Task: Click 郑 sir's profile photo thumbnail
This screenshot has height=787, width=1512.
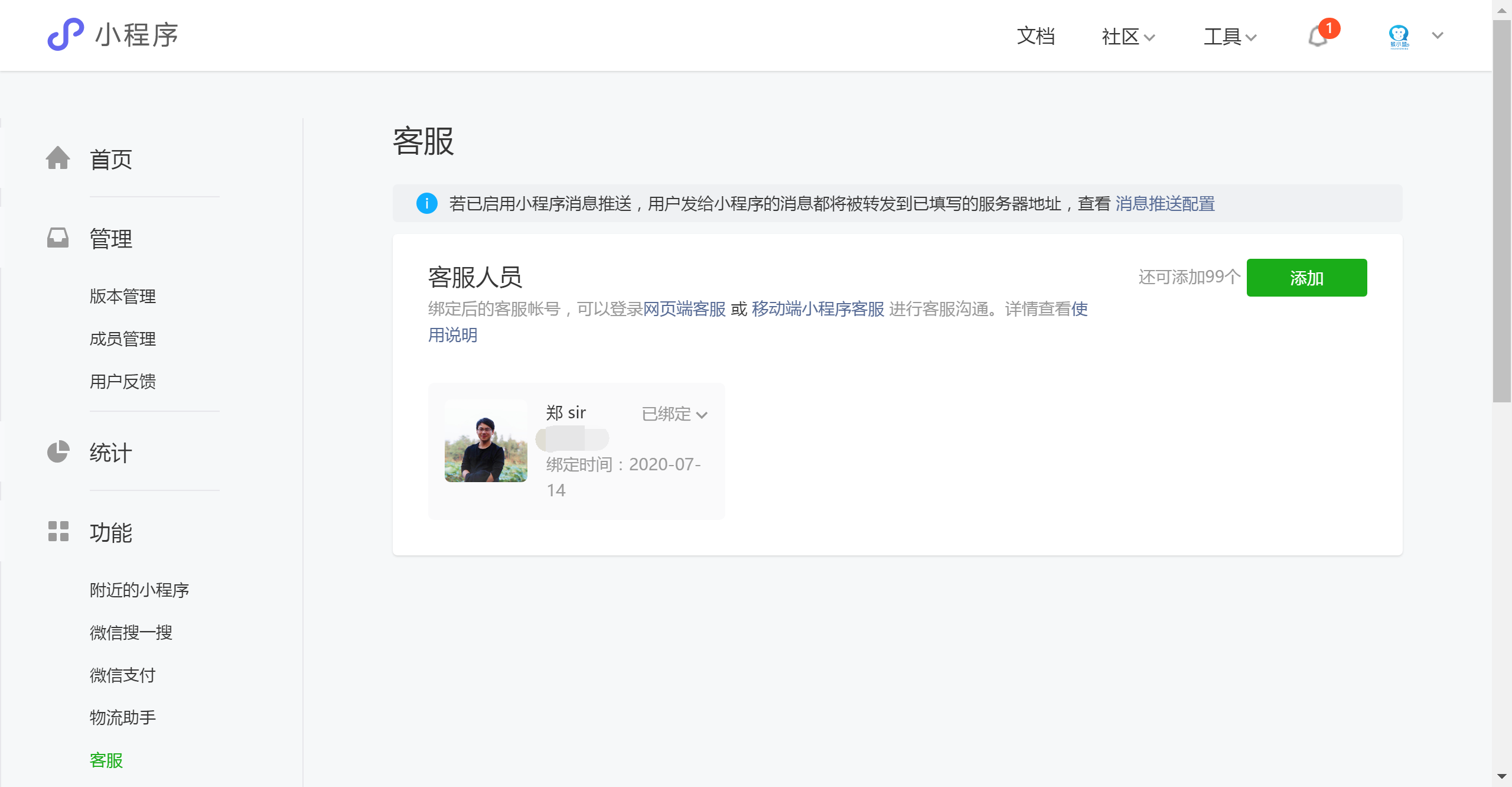Action: pos(485,441)
